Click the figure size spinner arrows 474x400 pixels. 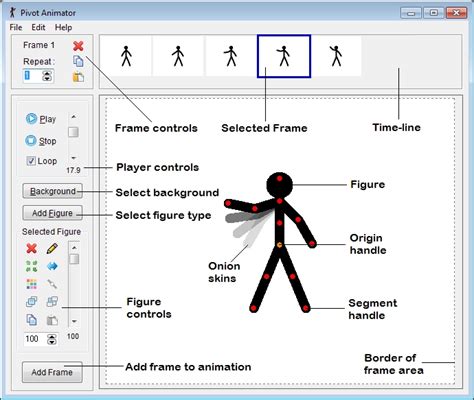click(x=52, y=339)
